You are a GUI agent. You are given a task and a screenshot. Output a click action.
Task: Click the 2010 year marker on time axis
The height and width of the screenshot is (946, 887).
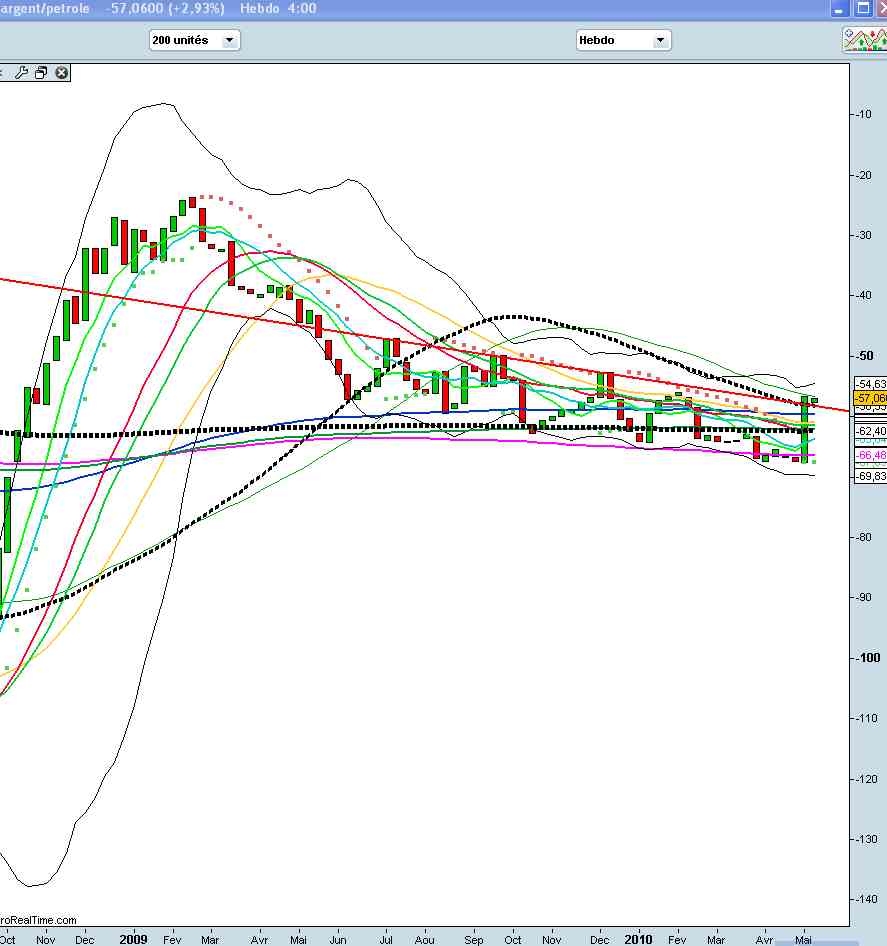point(638,940)
